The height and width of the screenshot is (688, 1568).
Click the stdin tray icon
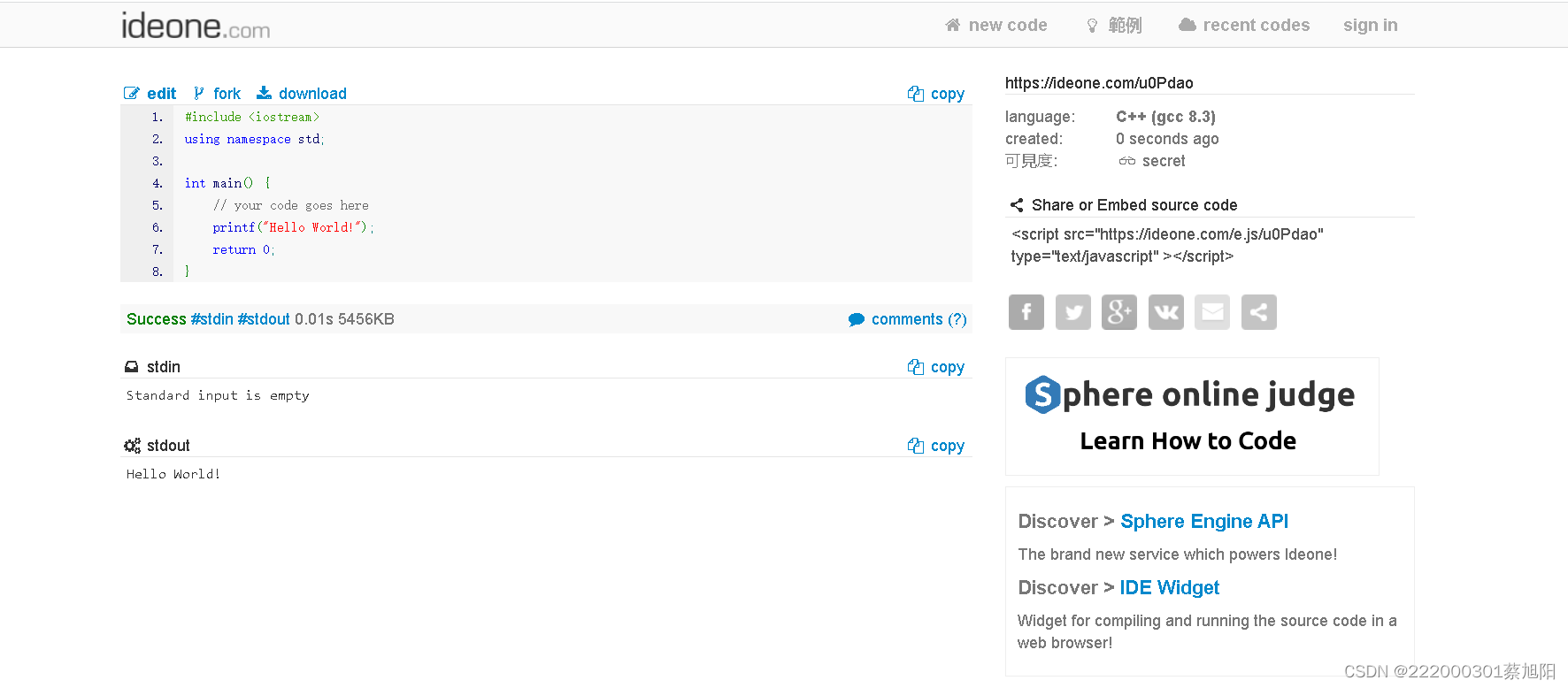point(132,366)
